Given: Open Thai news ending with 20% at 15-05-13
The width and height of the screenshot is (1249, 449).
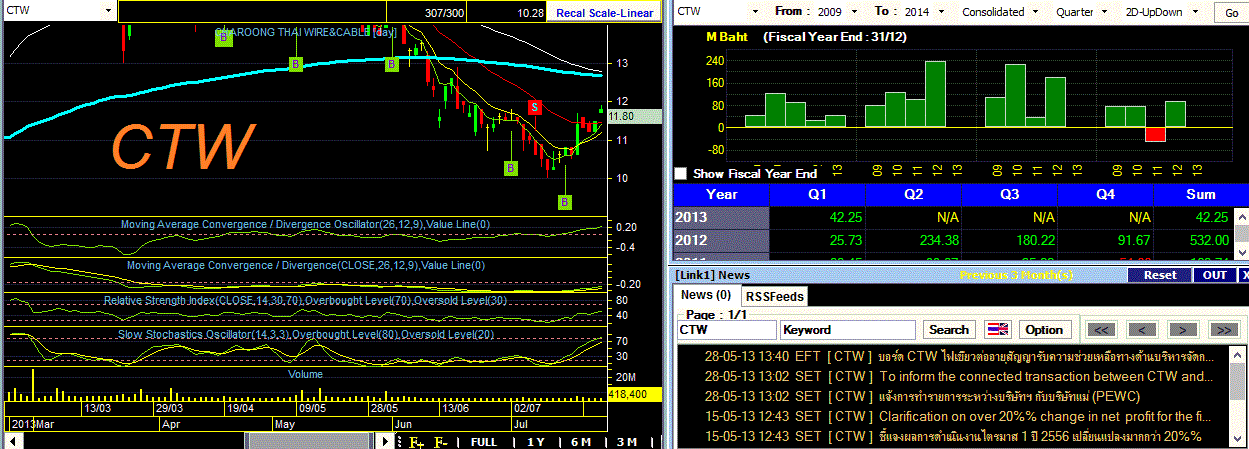Looking at the screenshot, I should tap(955, 436).
